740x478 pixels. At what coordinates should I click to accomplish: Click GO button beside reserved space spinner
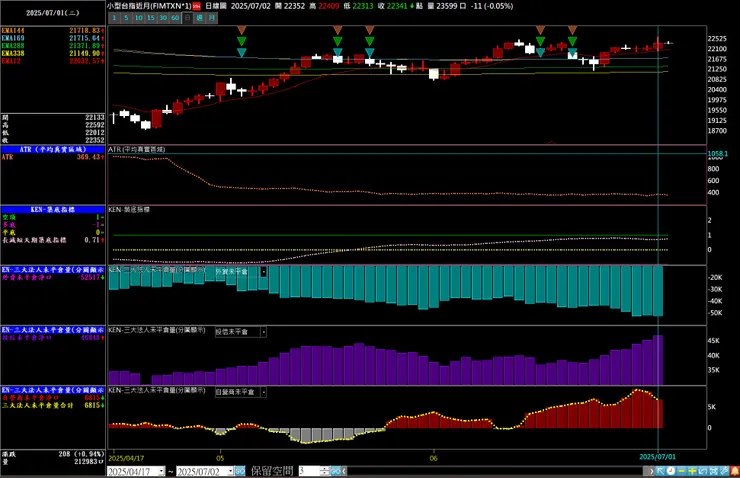coord(335,471)
